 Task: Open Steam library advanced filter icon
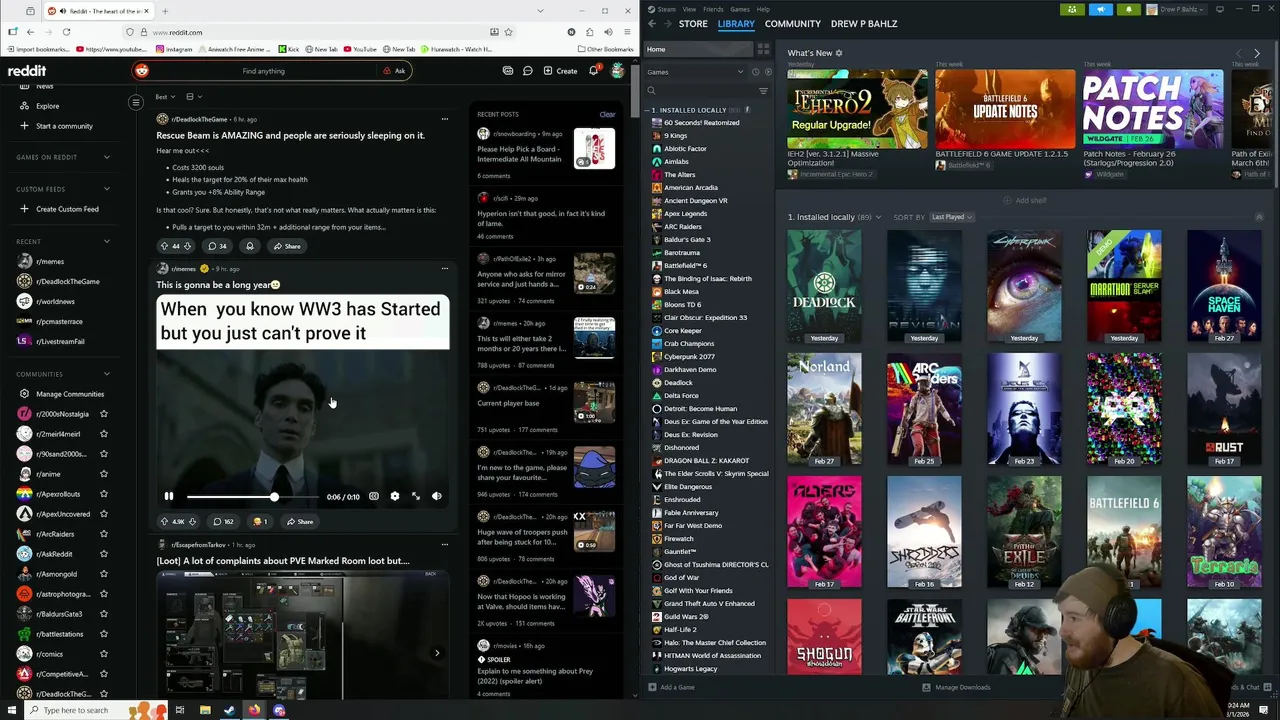point(763,91)
